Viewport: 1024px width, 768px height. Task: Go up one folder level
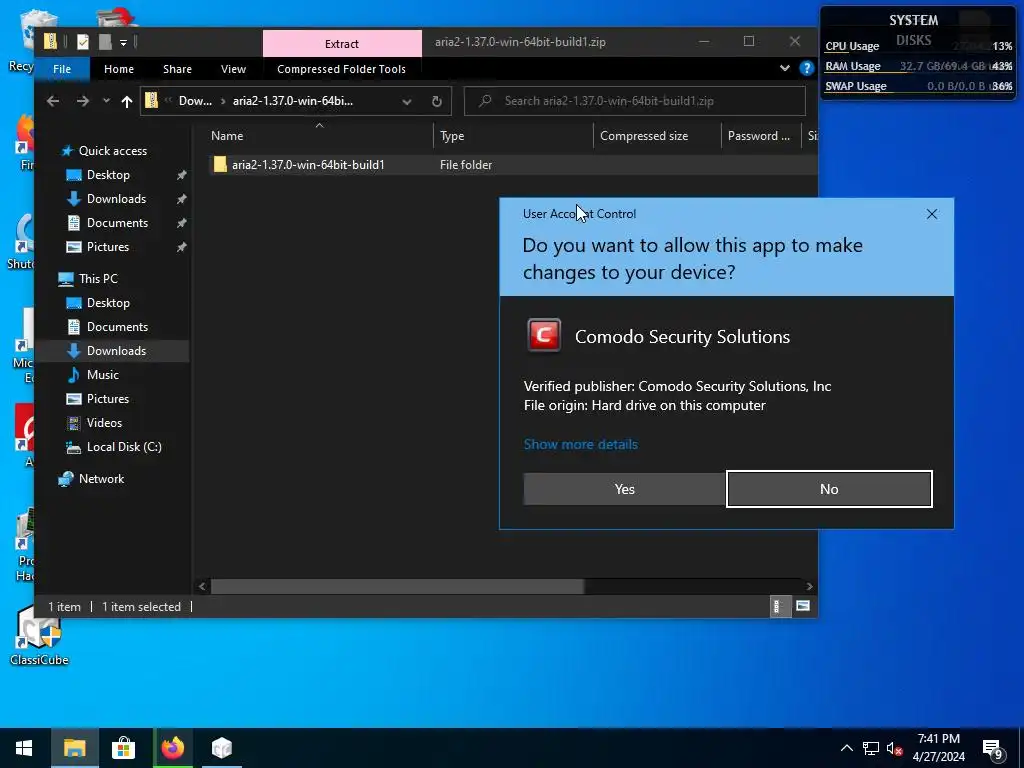127,101
